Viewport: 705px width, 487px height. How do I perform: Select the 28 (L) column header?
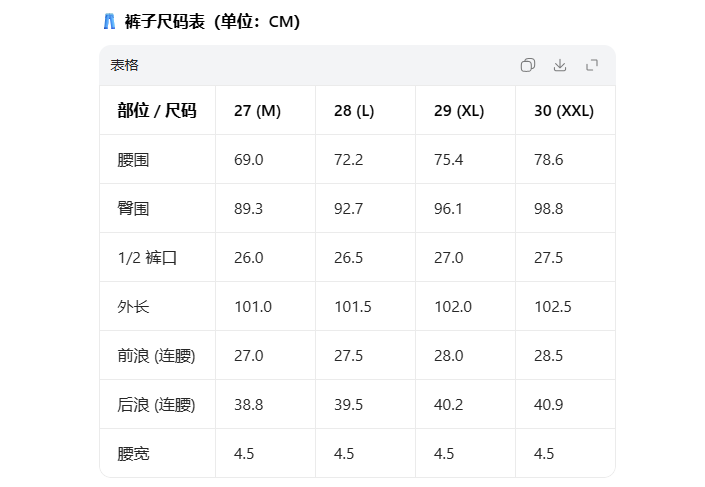(x=354, y=111)
